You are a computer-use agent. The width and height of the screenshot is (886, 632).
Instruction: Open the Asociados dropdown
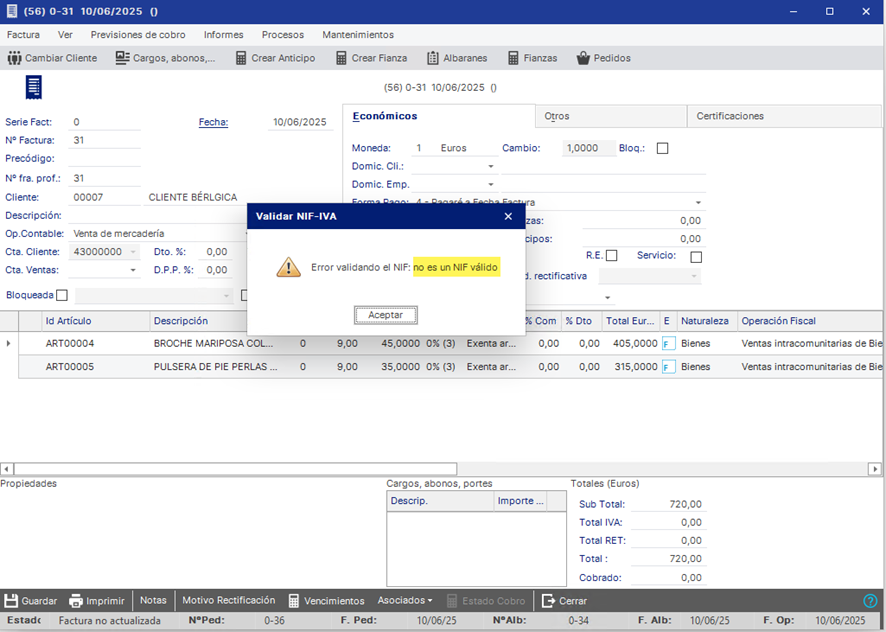pyautogui.click(x=405, y=600)
